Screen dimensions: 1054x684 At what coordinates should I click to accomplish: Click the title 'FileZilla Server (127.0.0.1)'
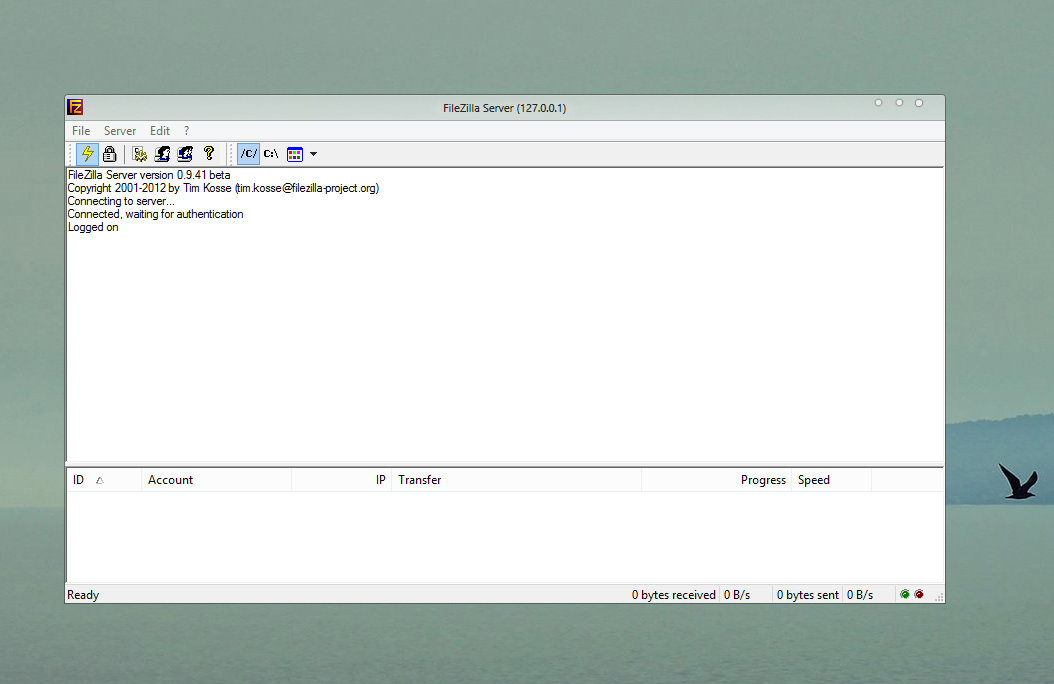coord(504,108)
